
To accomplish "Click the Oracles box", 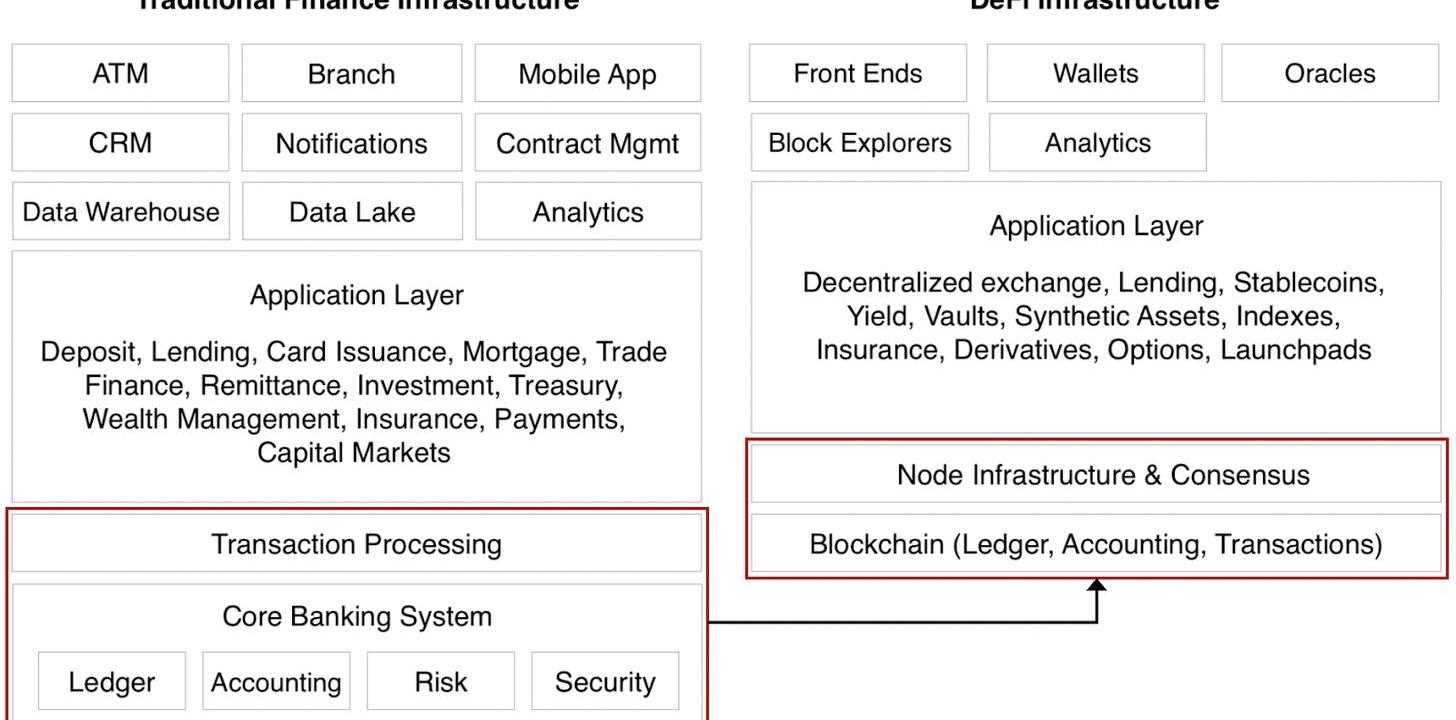I will point(1330,73).
